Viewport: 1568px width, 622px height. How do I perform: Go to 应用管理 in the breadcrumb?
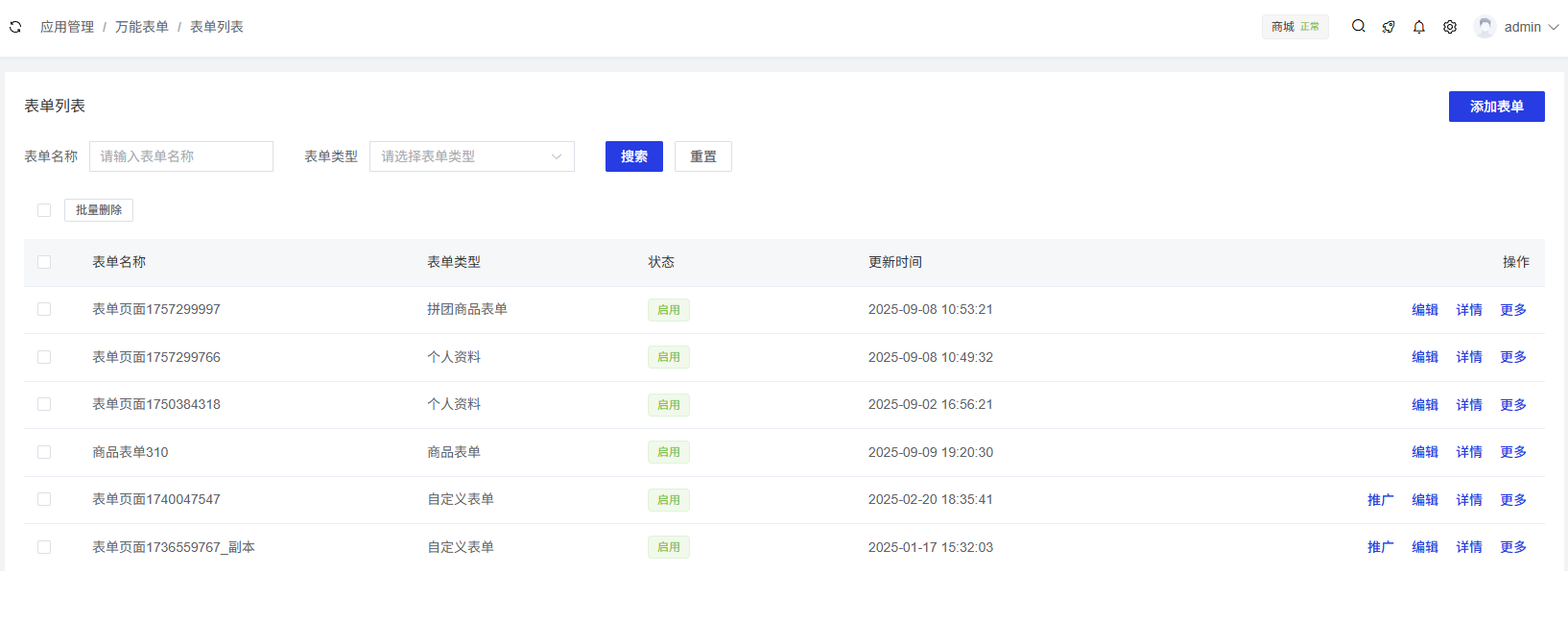click(67, 27)
